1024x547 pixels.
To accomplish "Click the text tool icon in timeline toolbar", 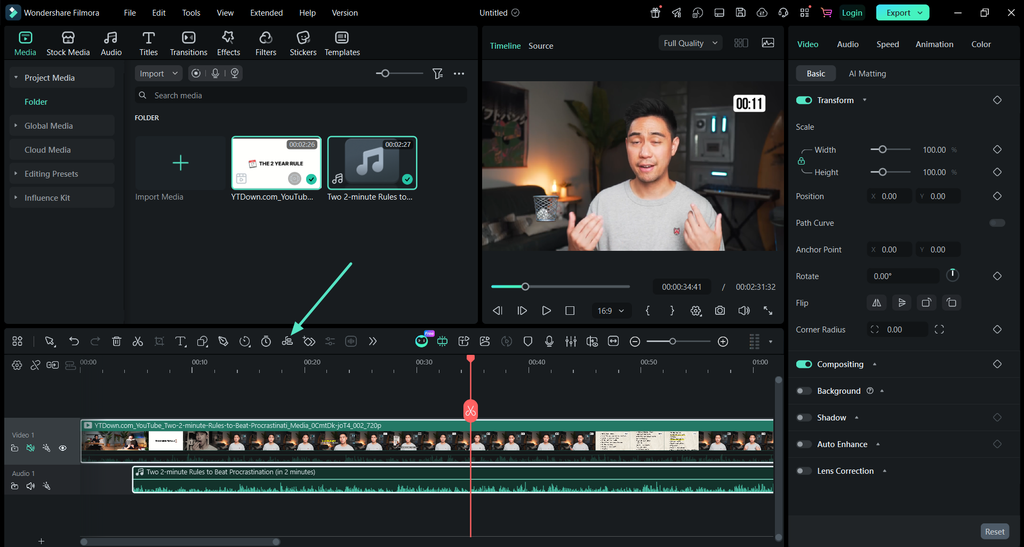I will click(x=180, y=341).
